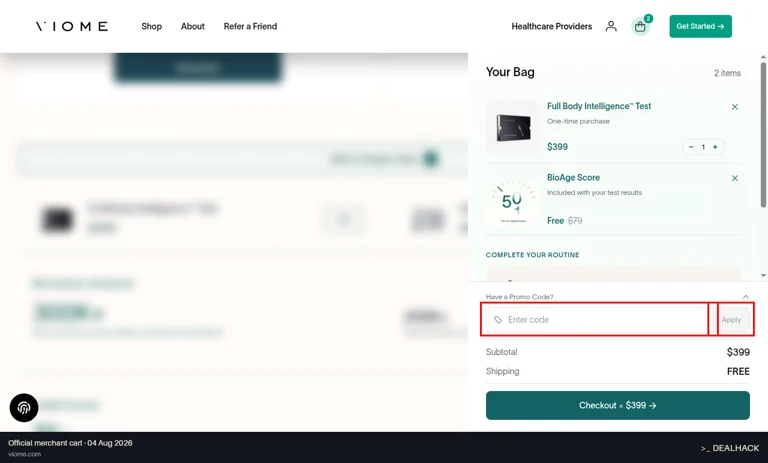Click the Apply promo code button

[731, 319]
